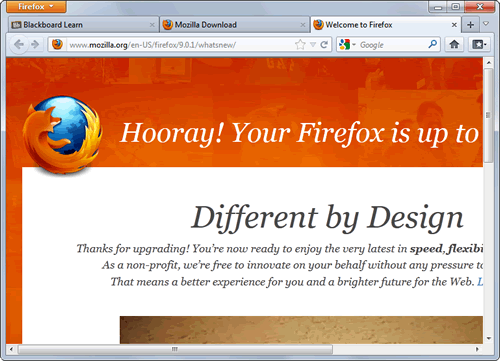The width and height of the screenshot is (500, 361).
Task: Go to the Home page
Action: click(x=454, y=44)
